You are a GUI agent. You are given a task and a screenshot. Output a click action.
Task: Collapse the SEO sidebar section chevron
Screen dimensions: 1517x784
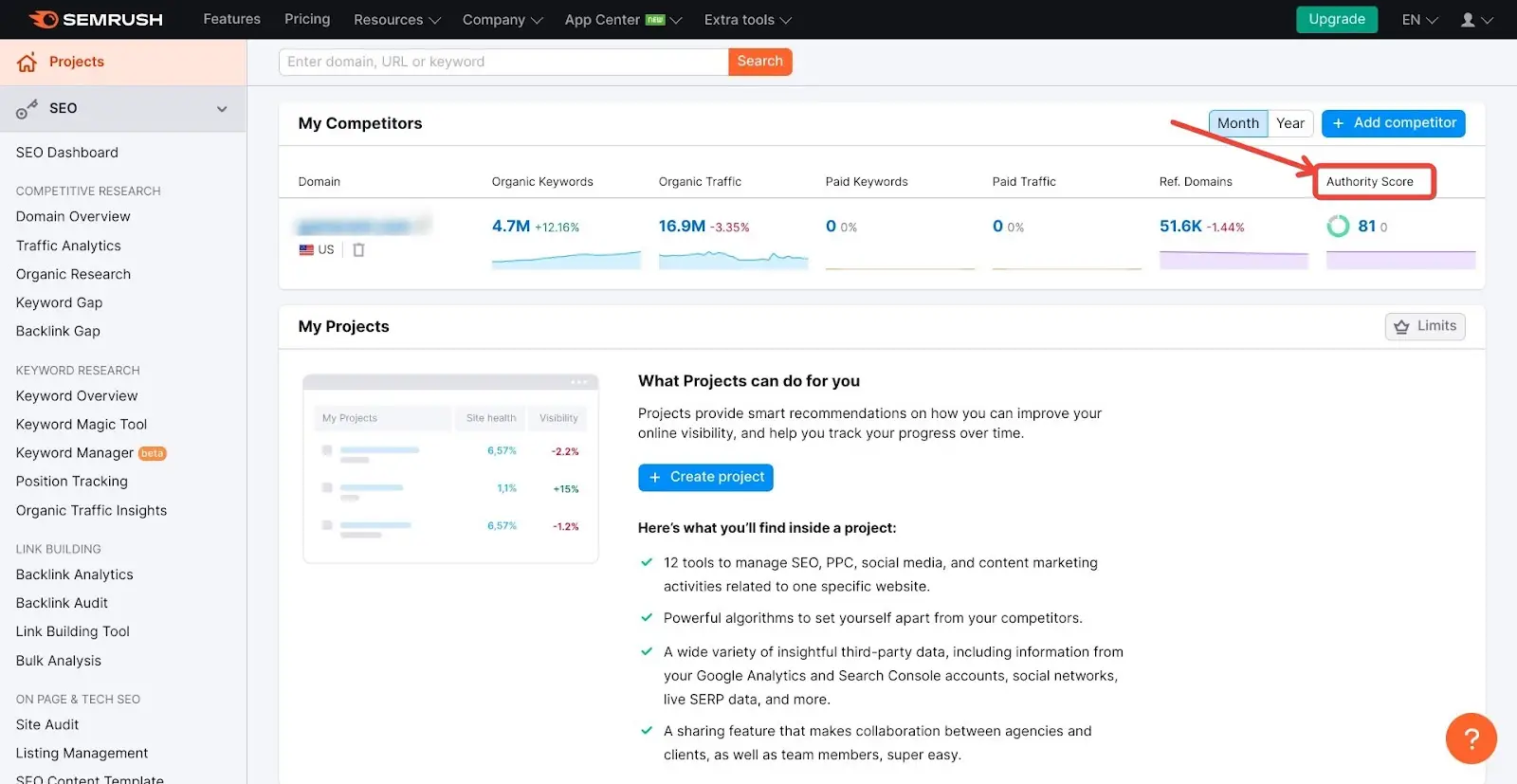222,109
